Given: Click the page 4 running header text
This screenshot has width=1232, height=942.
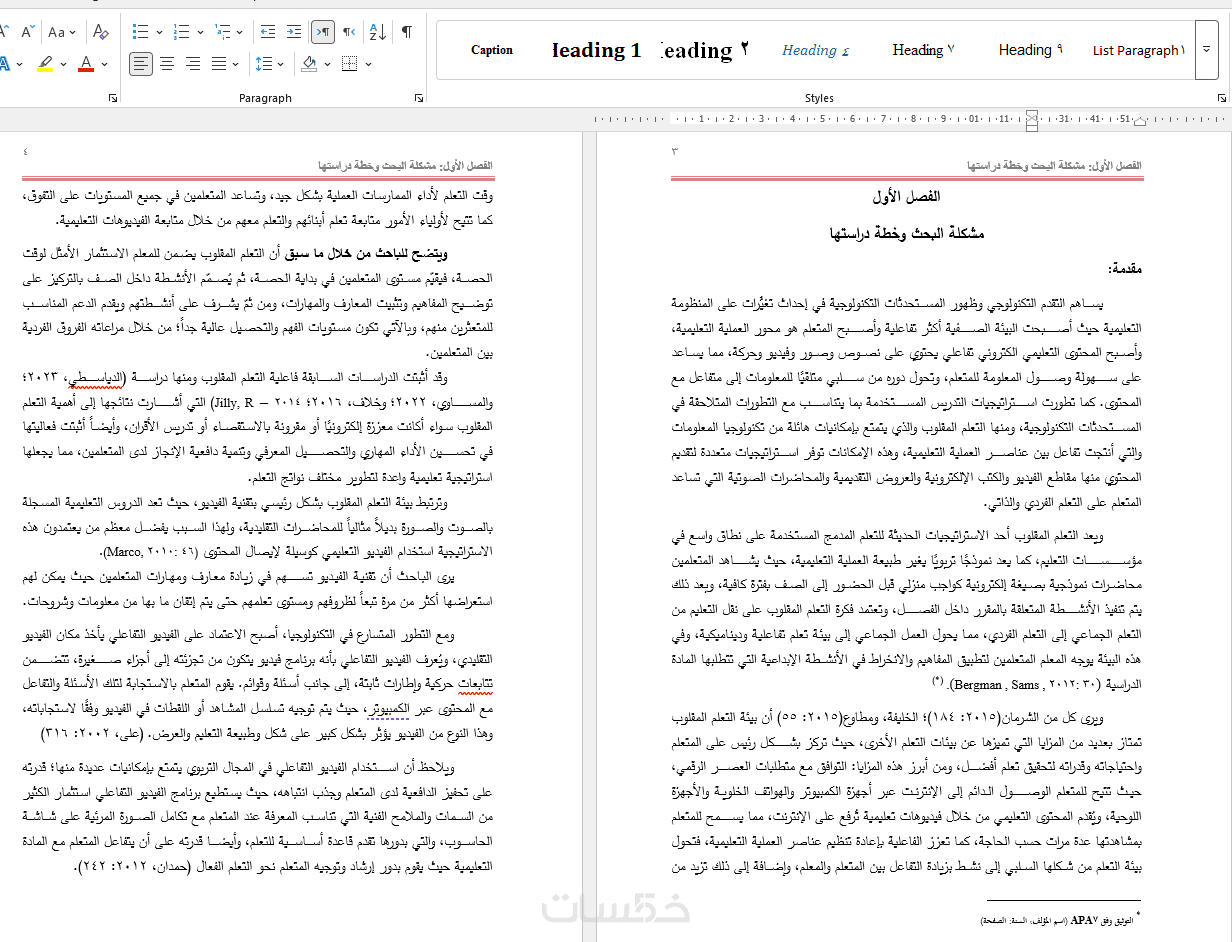Looking at the screenshot, I should tap(405, 166).
